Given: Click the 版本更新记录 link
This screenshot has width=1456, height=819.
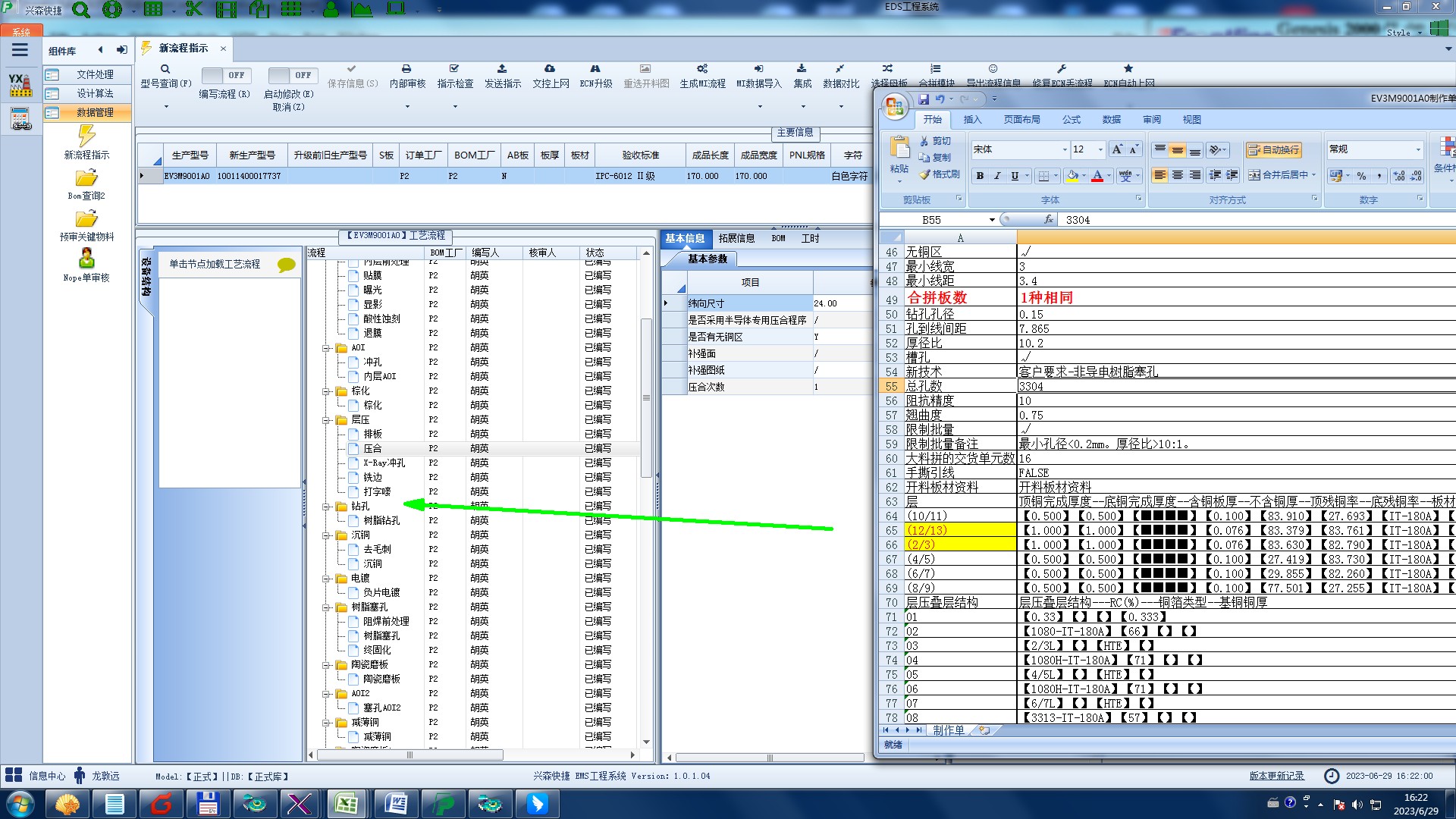Looking at the screenshot, I should click(1276, 776).
